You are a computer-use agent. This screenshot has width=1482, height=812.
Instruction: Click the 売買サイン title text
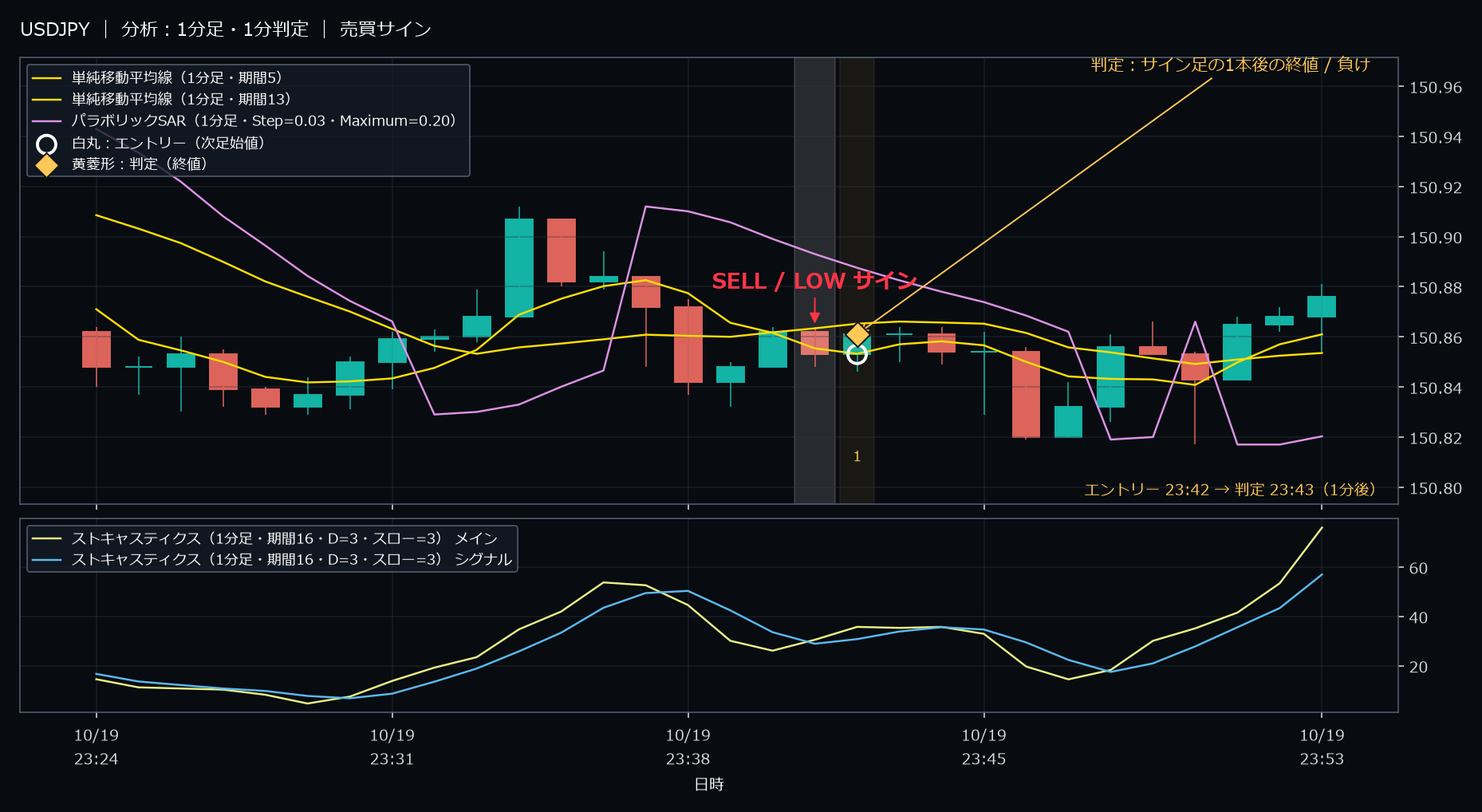[x=385, y=30]
